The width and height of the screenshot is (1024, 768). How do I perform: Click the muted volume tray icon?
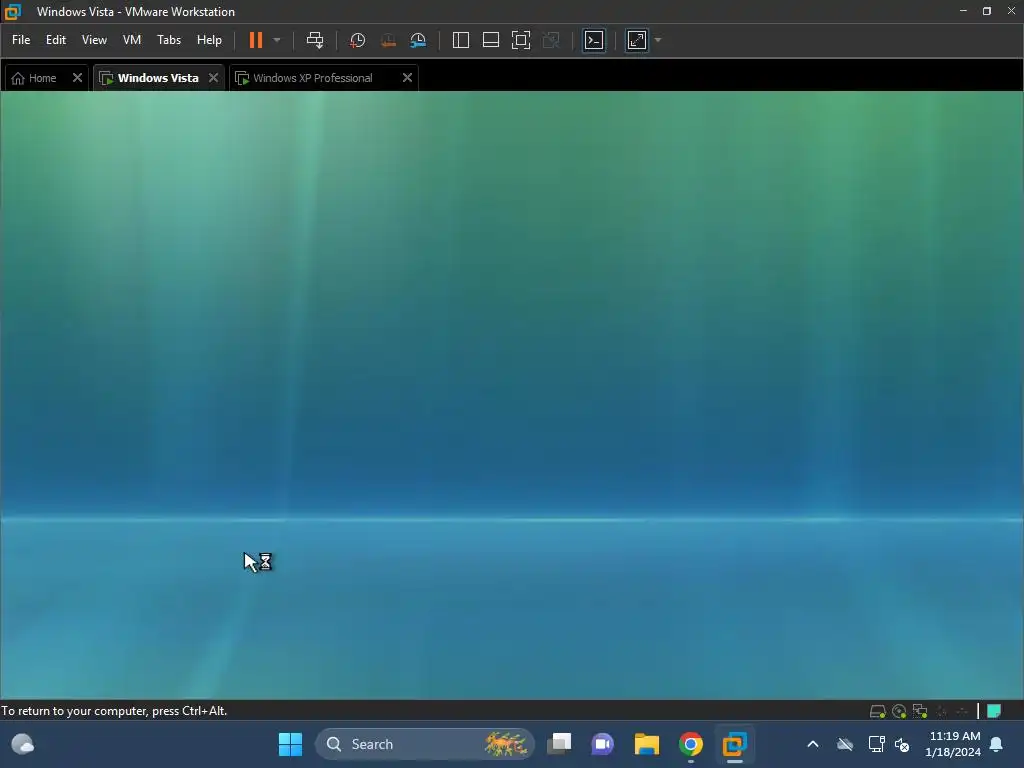[902, 744]
